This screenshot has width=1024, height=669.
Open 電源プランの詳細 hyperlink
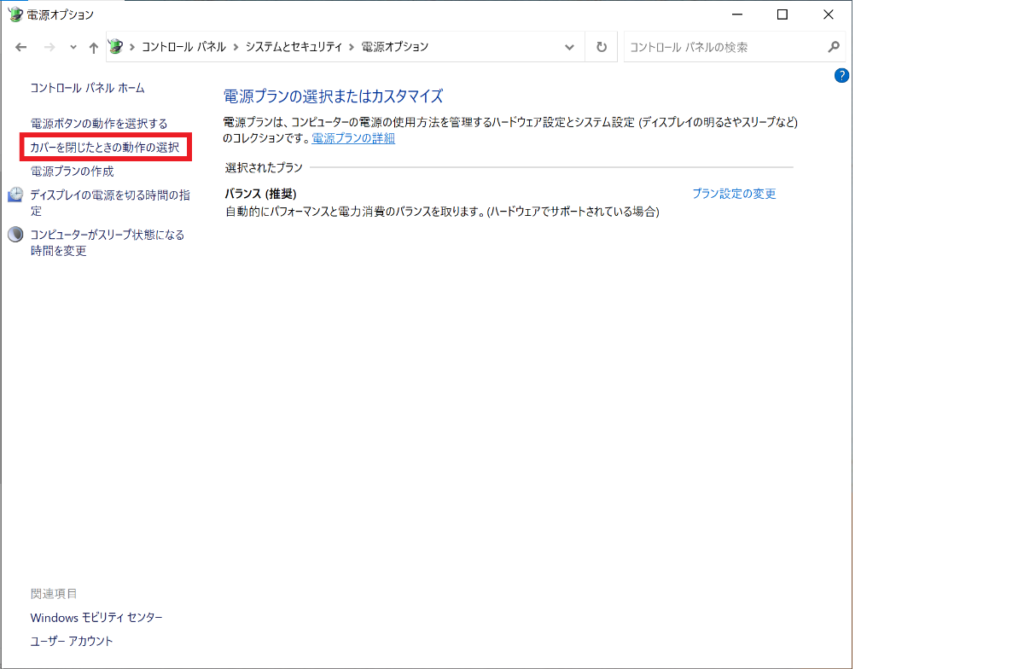[x=353, y=139]
